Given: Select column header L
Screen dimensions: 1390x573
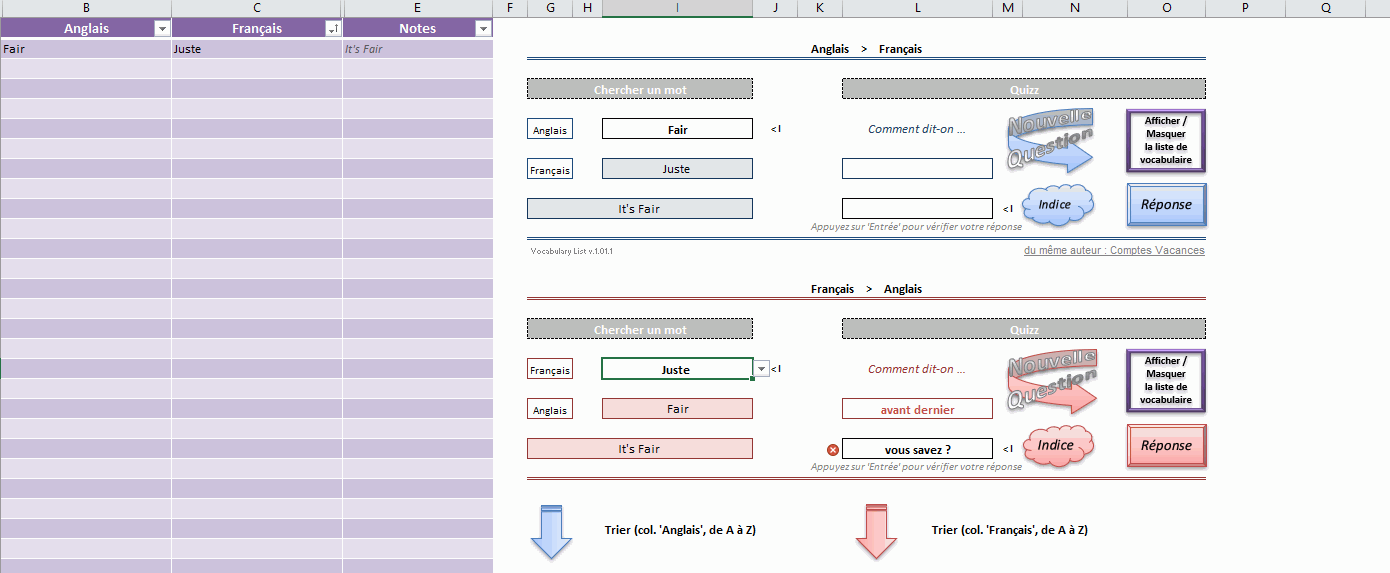Looking at the screenshot, I should click(917, 8).
